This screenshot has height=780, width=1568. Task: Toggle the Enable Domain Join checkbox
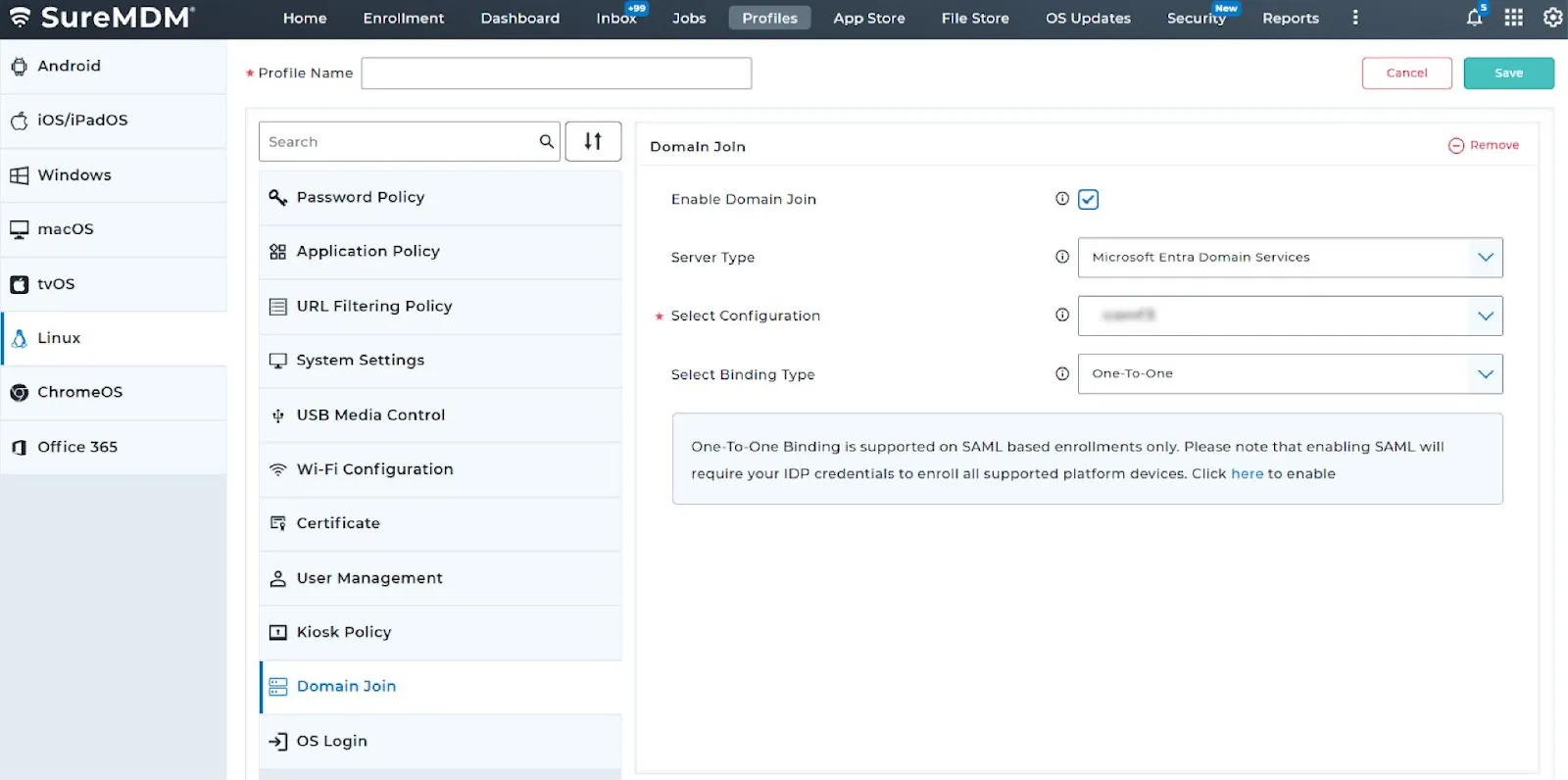click(x=1088, y=199)
